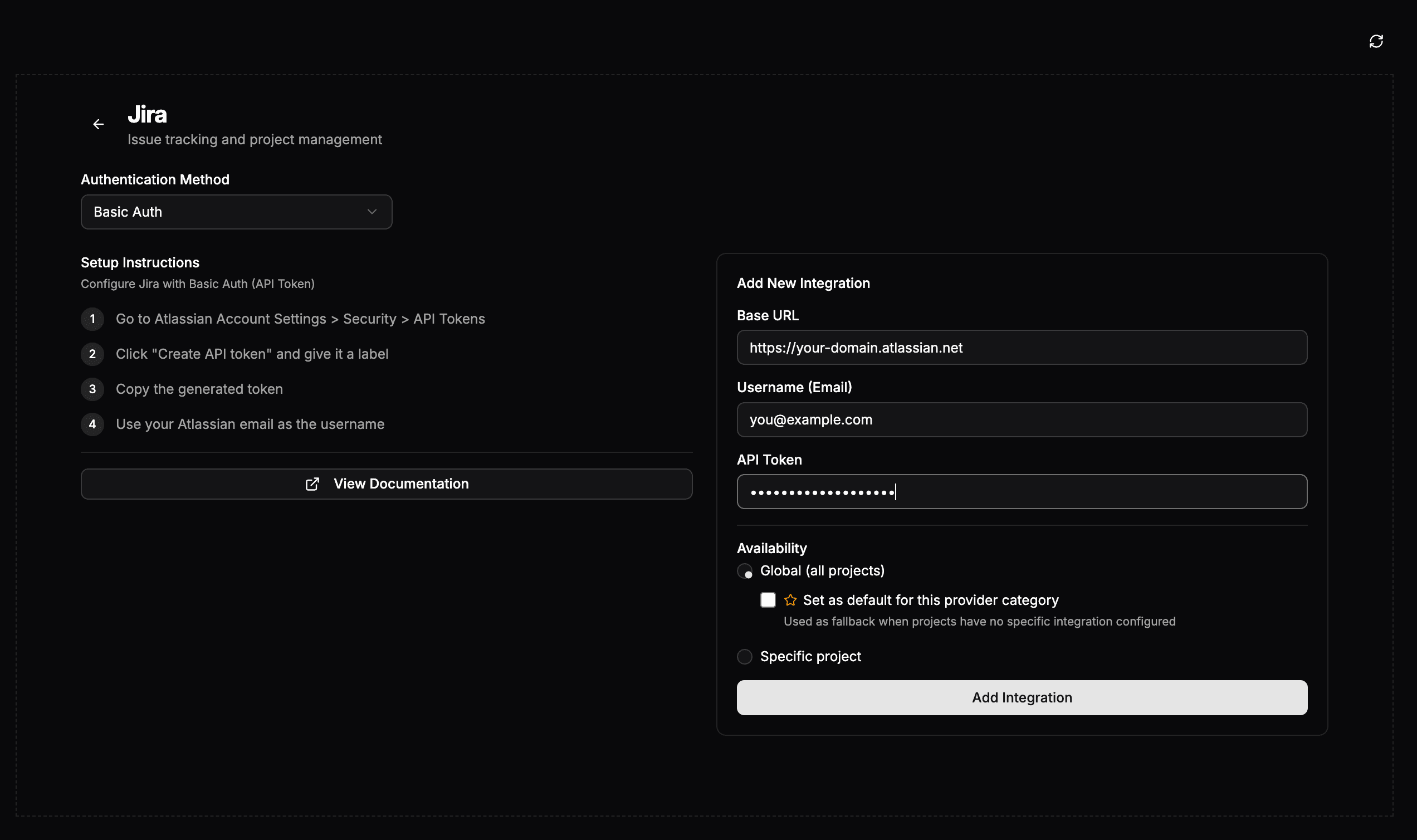The height and width of the screenshot is (840, 1417).
Task: Click step 1 text about API Tokens
Action: point(300,319)
